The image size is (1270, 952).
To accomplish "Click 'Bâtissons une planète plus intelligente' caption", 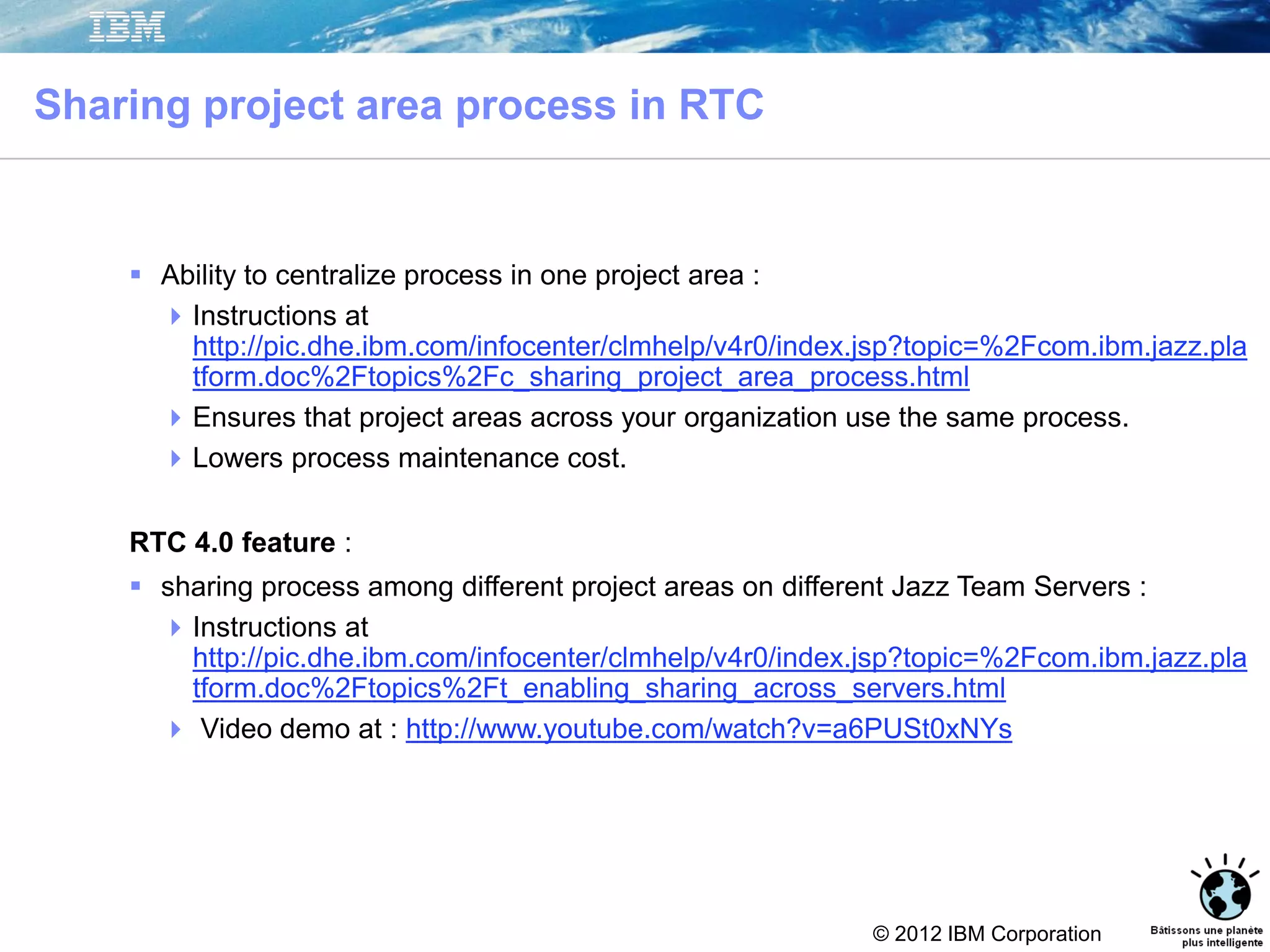I will click(1206, 937).
